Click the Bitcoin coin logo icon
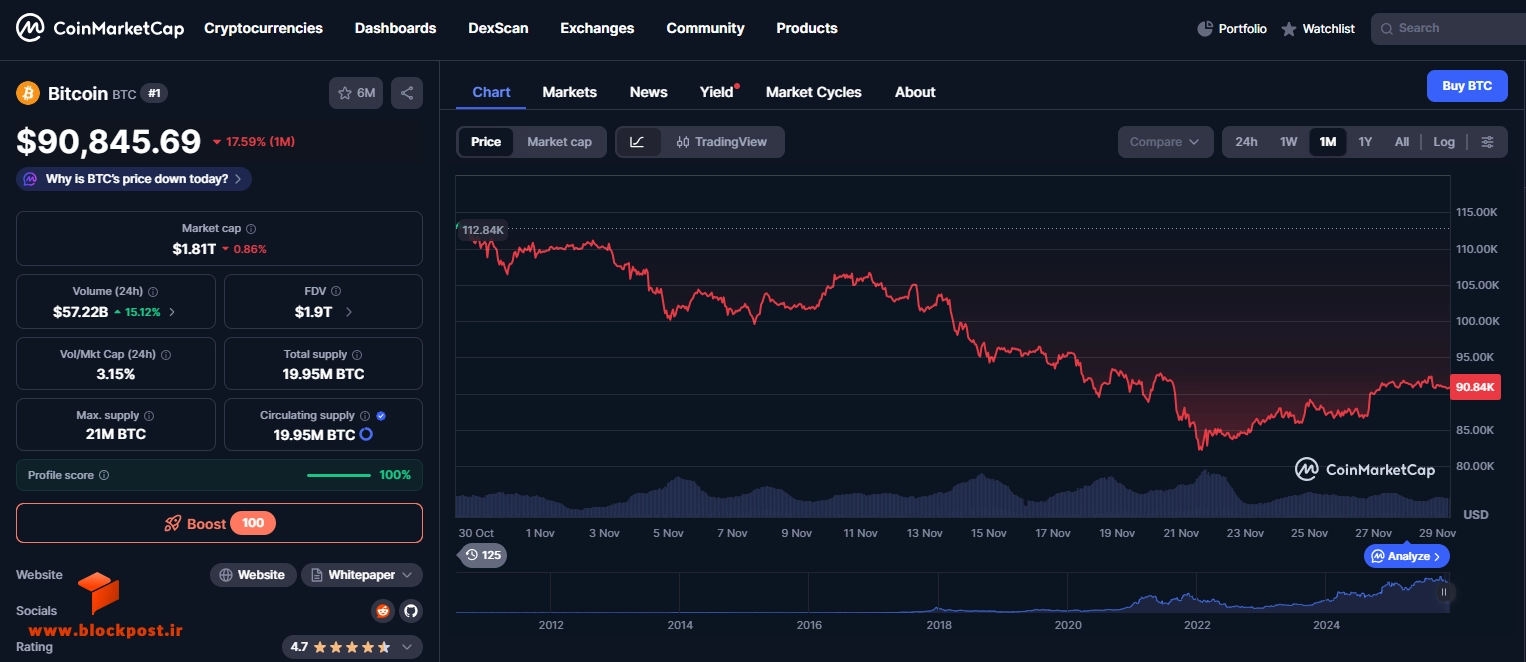Screen dimensions: 1526x662 (28, 93)
